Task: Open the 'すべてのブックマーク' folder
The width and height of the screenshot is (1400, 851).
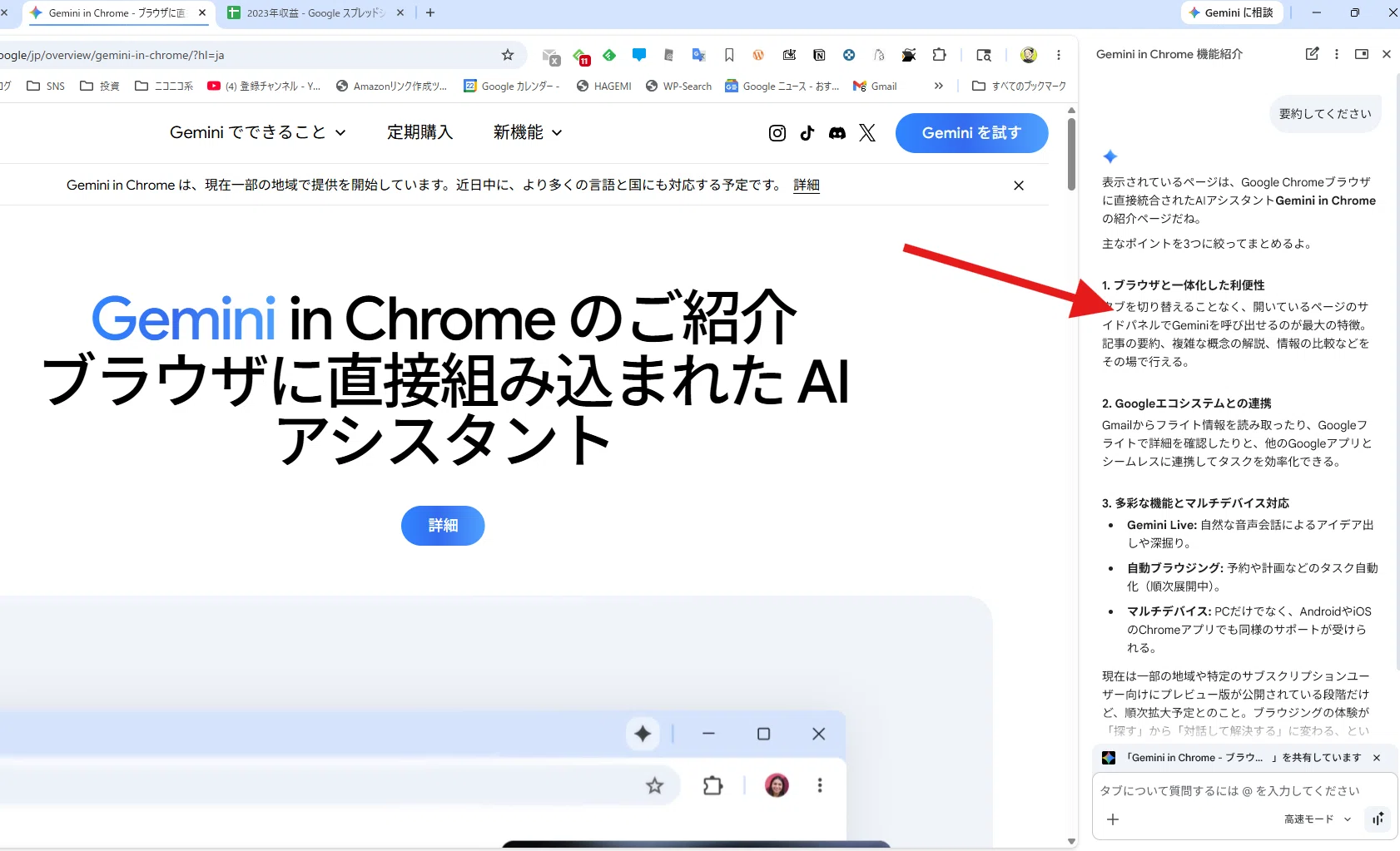Action: click(x=1019, y=86)
